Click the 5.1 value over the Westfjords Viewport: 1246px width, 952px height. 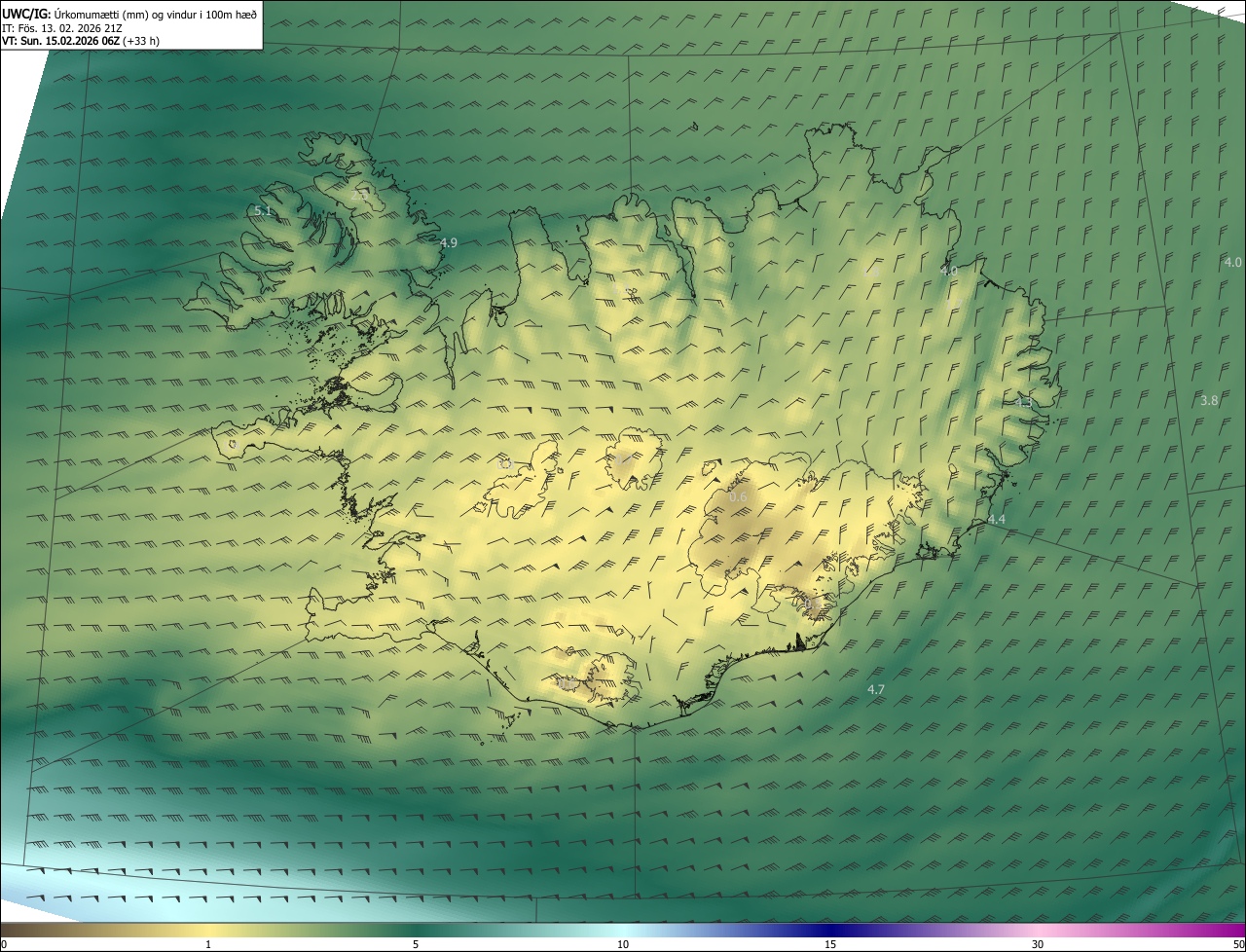tap(262, 210)
